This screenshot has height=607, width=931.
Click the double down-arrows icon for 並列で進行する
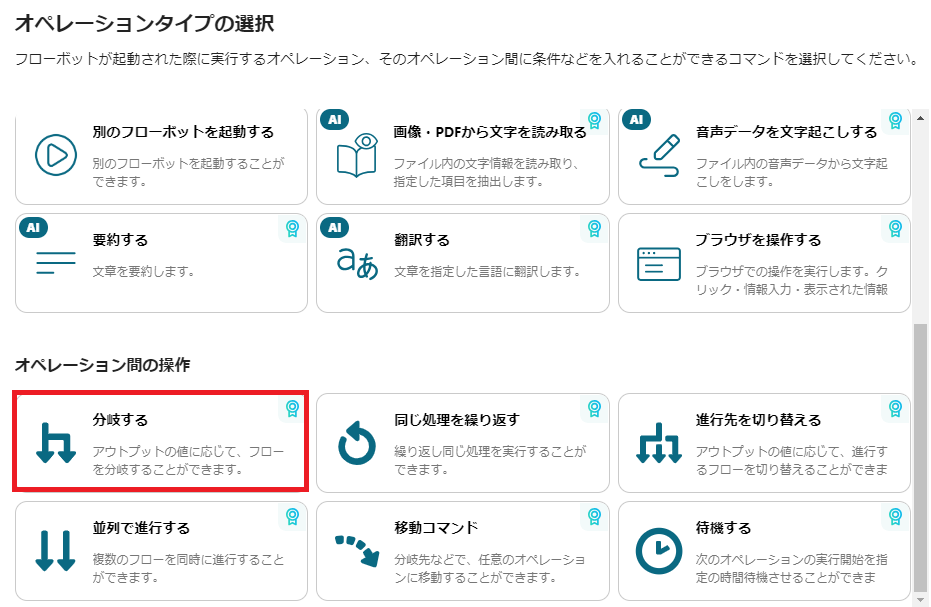click(56, 551)
